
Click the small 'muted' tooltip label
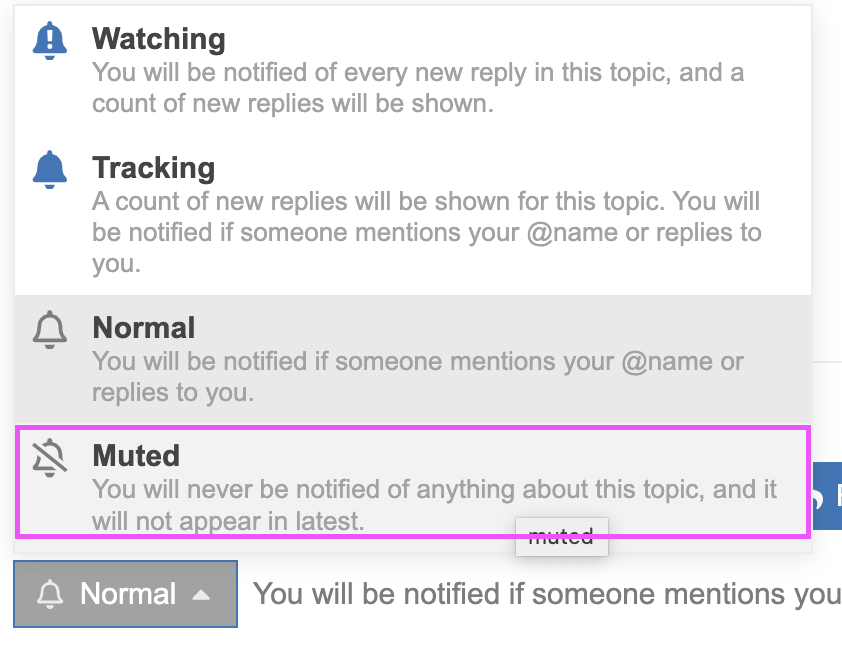(x=562, y=537)
